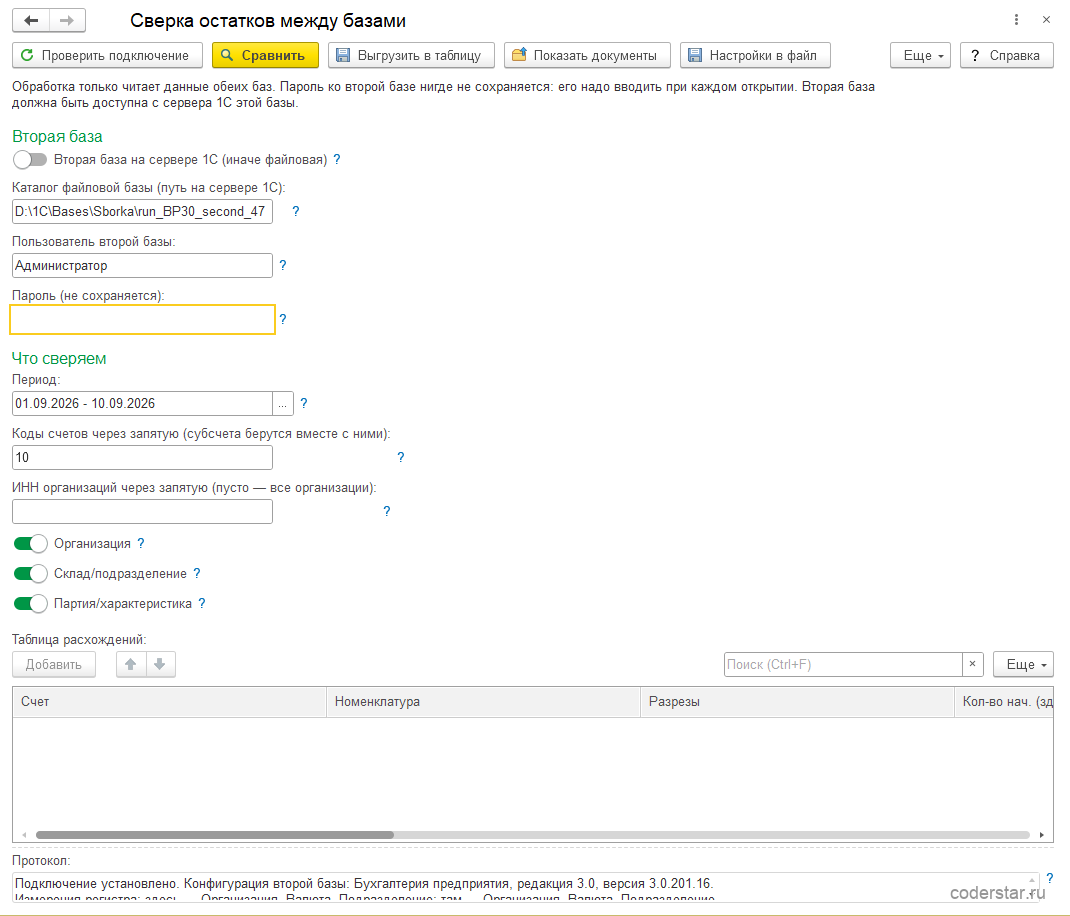This screenshot has width=1070, height=916.
Task: Click the help icon next to the file base catalog field
Action: (x=295, y=212)
